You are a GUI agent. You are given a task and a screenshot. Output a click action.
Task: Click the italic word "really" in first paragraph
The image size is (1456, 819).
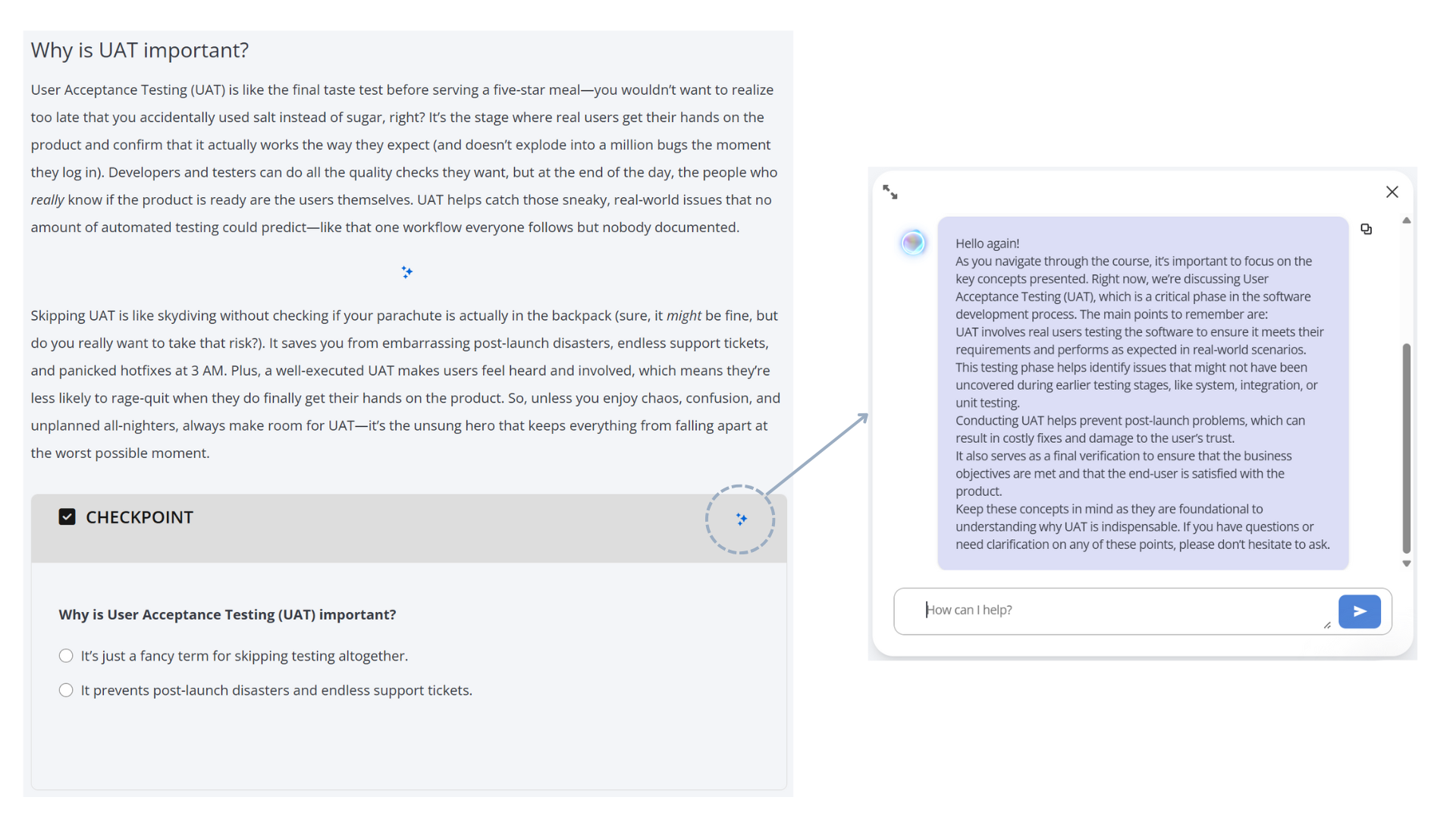click(x=47, y=200)
